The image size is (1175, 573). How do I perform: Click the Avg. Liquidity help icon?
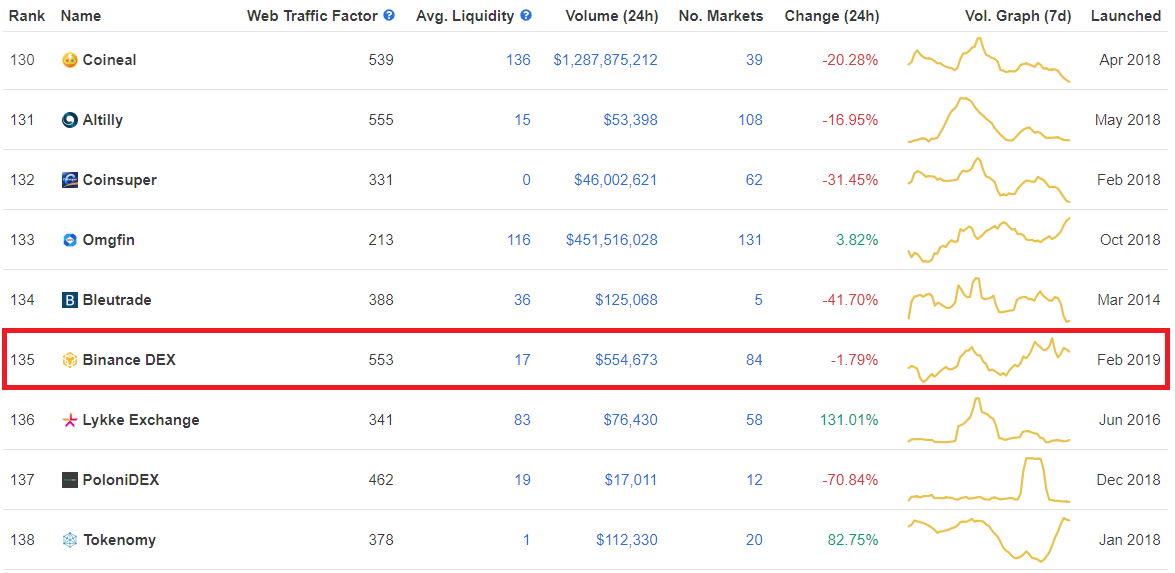[x=526, y=15]
